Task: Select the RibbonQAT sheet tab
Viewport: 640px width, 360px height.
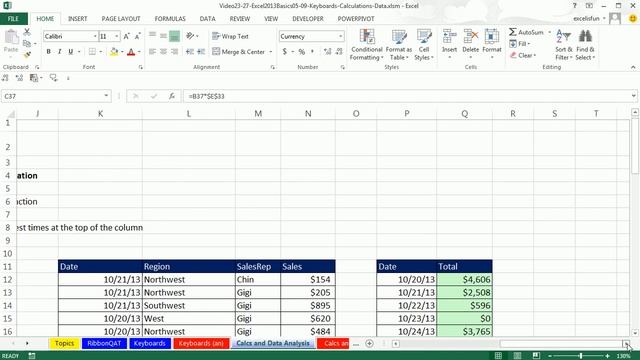Action: tap(104, 343)
